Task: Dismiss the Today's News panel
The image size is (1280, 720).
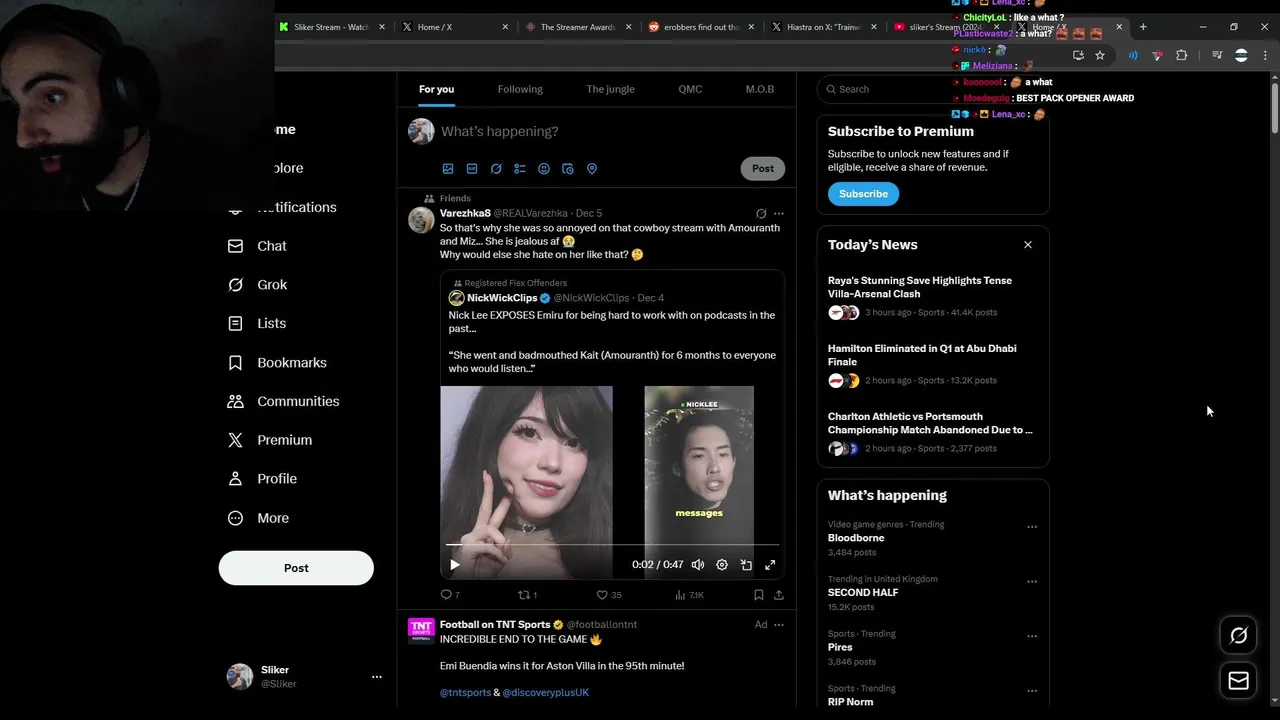Action: [x=1027, y=245]
